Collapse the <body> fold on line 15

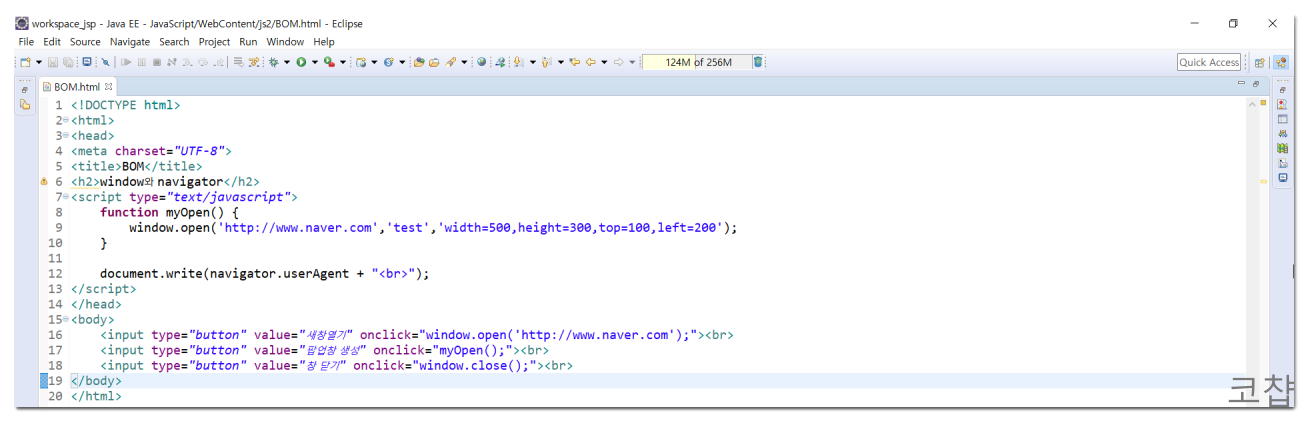tap(66, 319)
